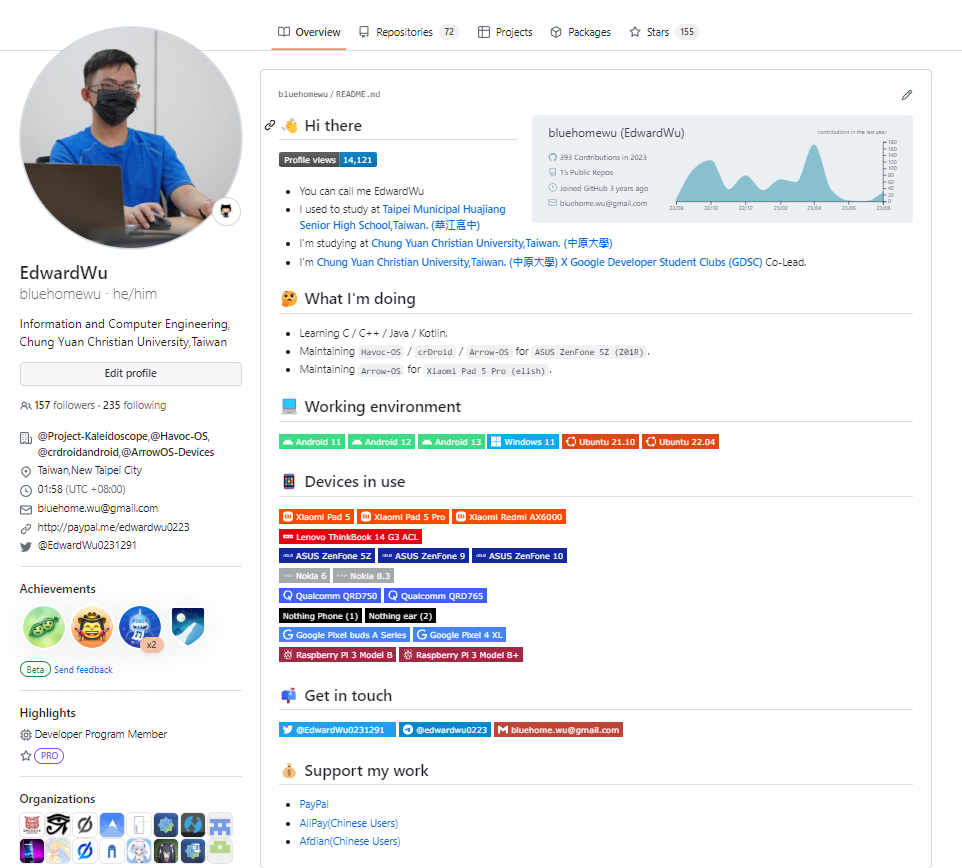Screen dimensions: 962x868
Task: Click the Edit profile button
Action: pos(131,374)
